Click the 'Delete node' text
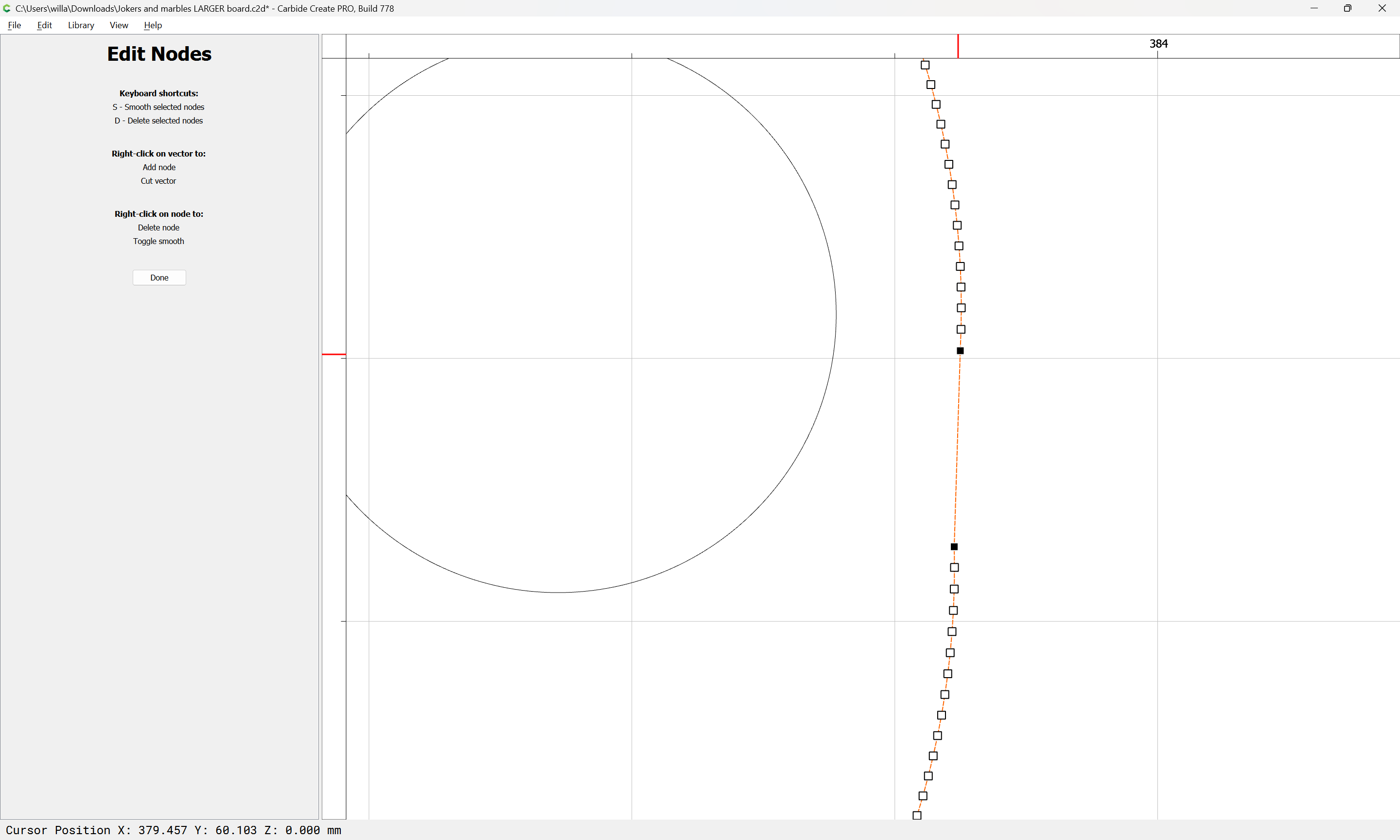Screen dimensions: 1400x840 (158, 227)
